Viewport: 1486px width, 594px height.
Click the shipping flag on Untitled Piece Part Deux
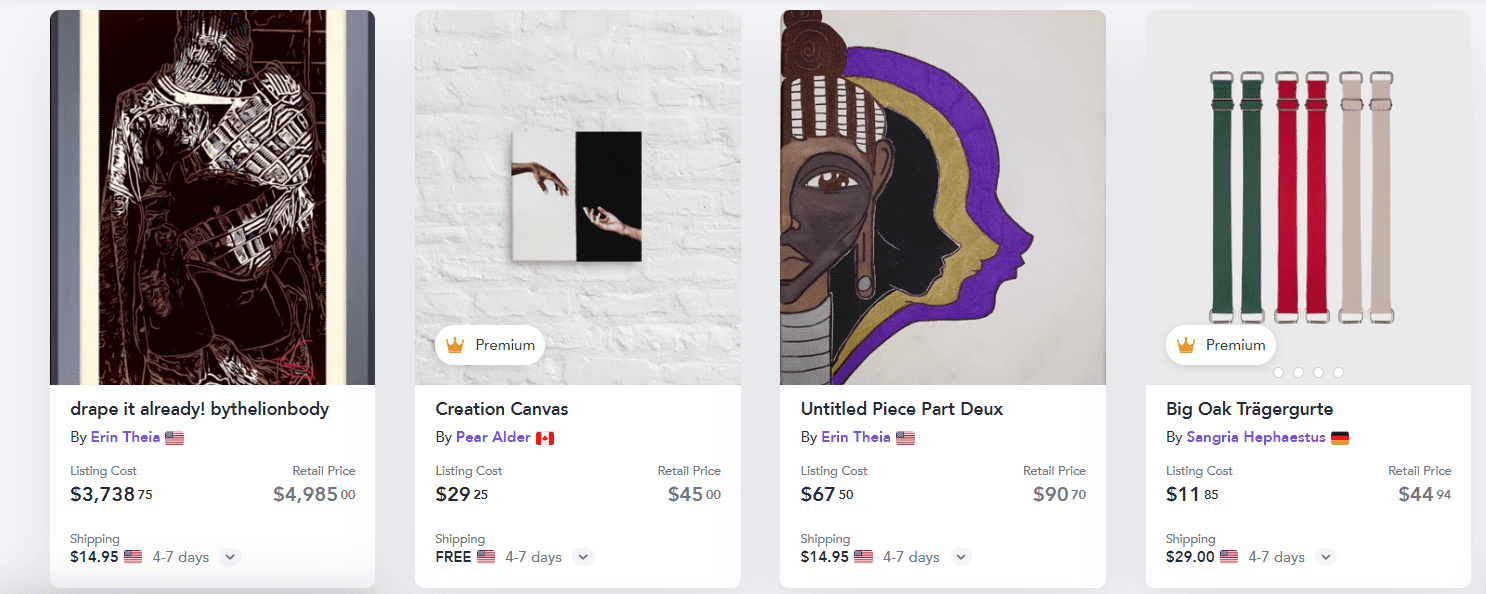click(862, 557)
